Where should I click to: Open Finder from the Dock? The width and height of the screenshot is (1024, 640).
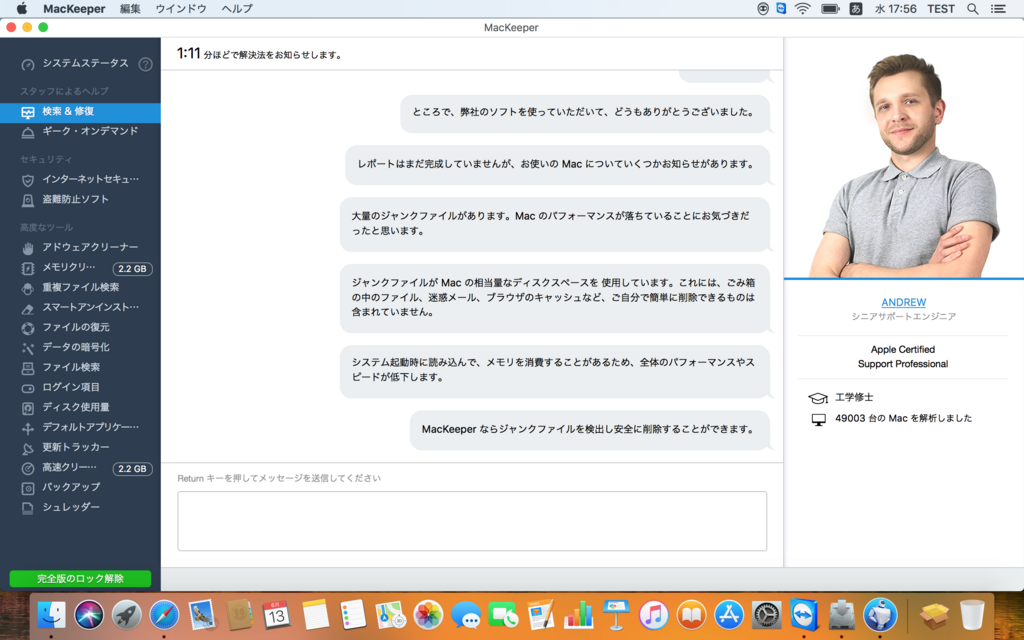pyautogui.click(x=51, y=615)
